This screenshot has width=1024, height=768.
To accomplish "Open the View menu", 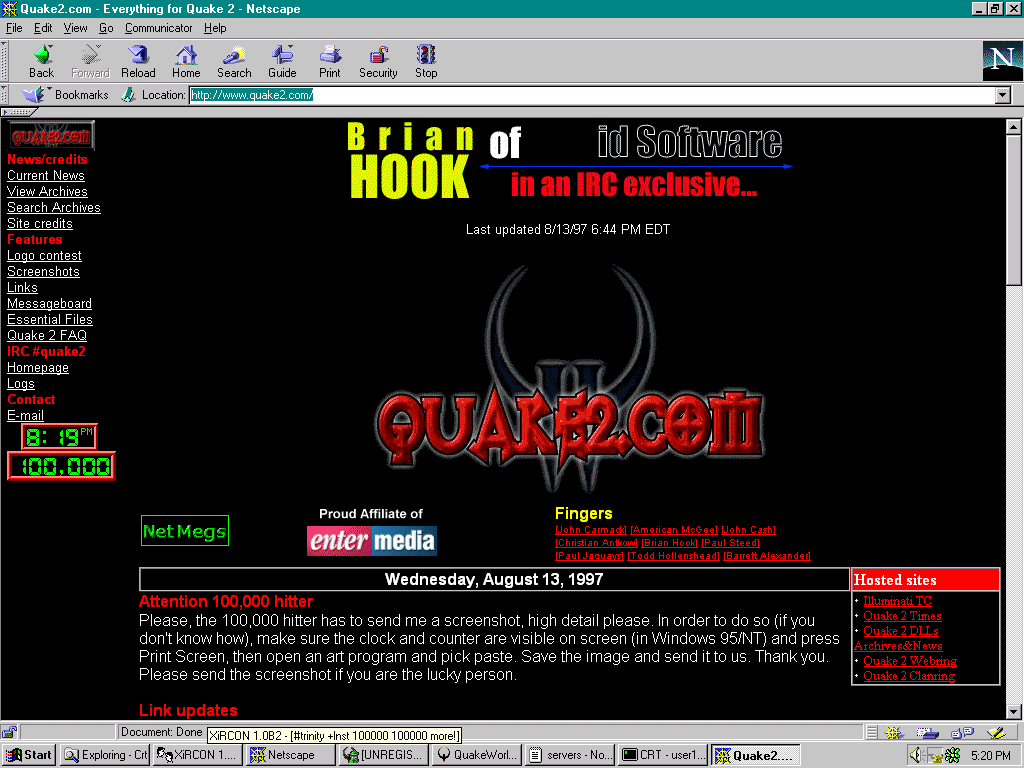I will click(75, 28).
